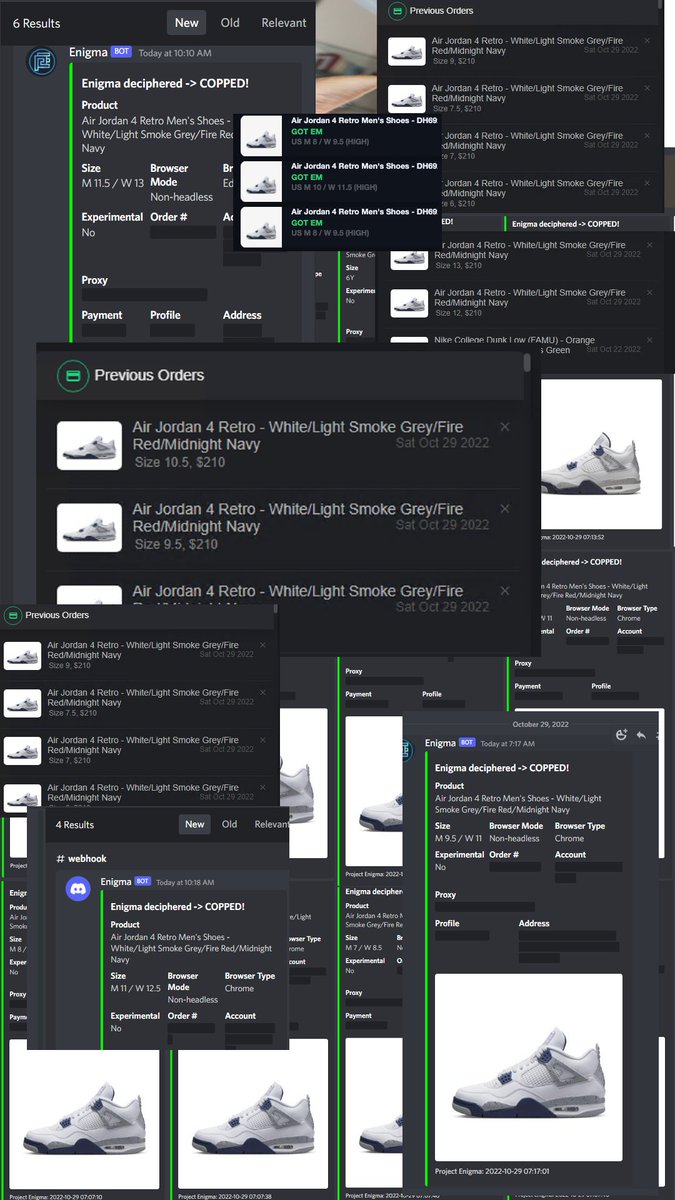Click the card icon in the large Previous Orders header
The width and height of the screenshot is (675, 1200).
pos(72,375)
